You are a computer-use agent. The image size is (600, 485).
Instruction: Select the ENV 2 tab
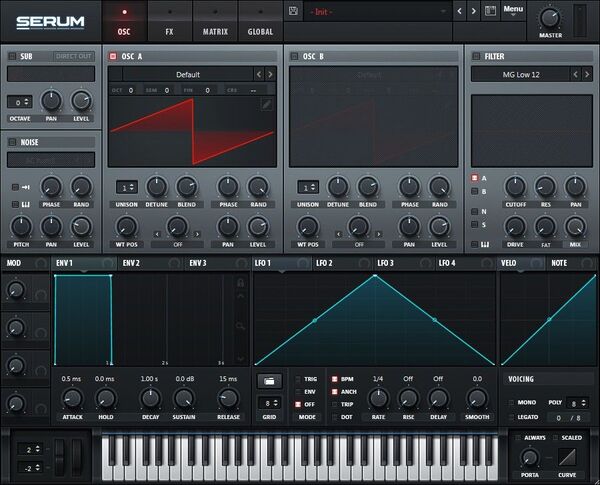(x=150, y=263)
